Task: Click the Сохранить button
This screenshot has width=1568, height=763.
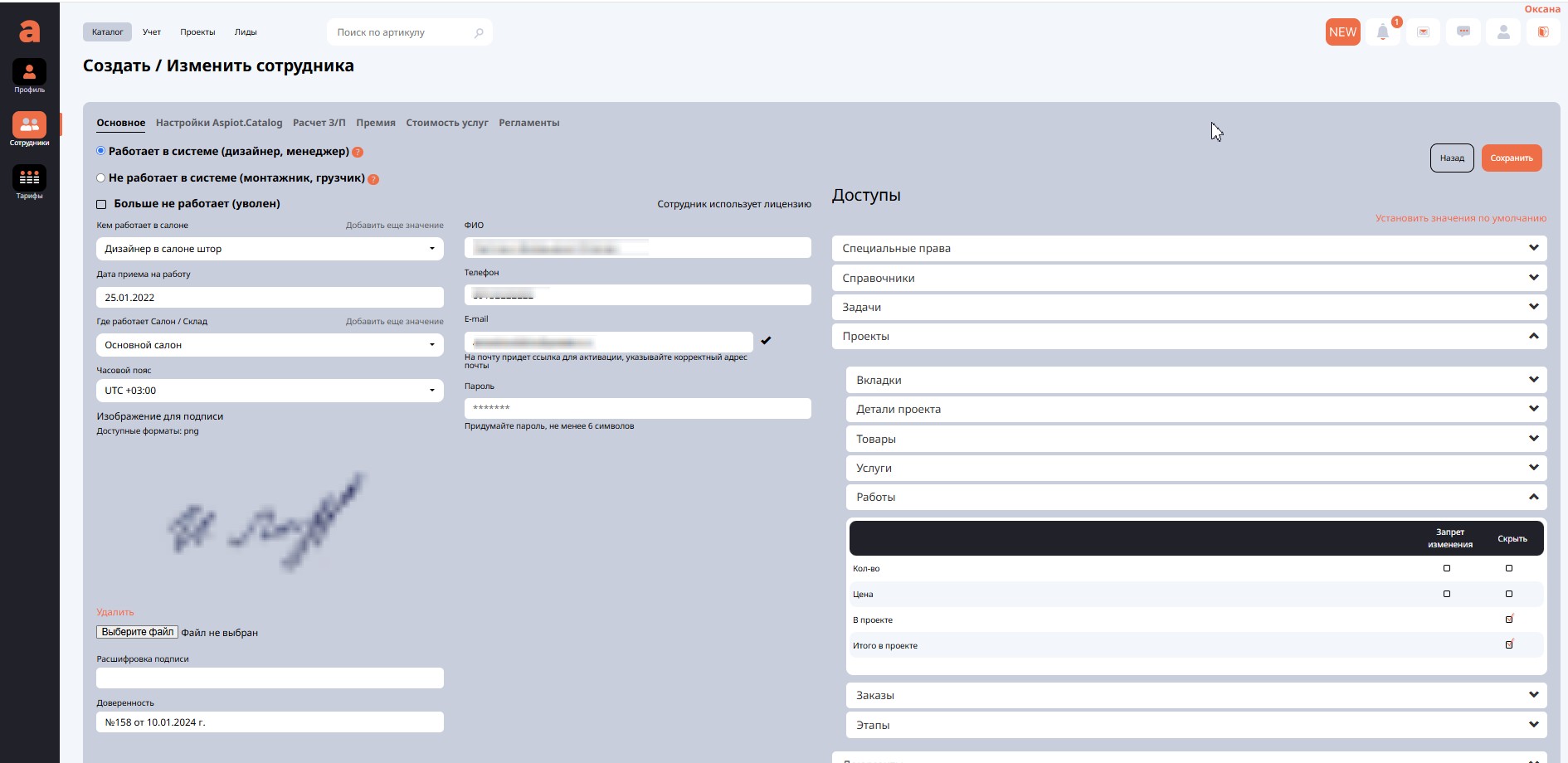Action: click(1511, 158)
